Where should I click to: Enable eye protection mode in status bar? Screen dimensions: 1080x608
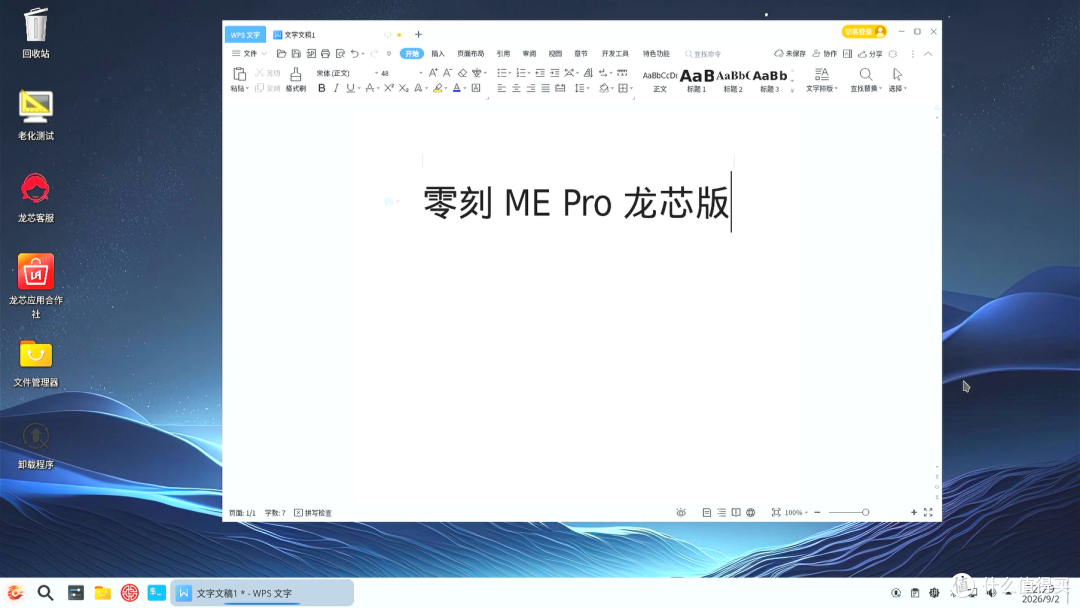click(x=681, y=512)
